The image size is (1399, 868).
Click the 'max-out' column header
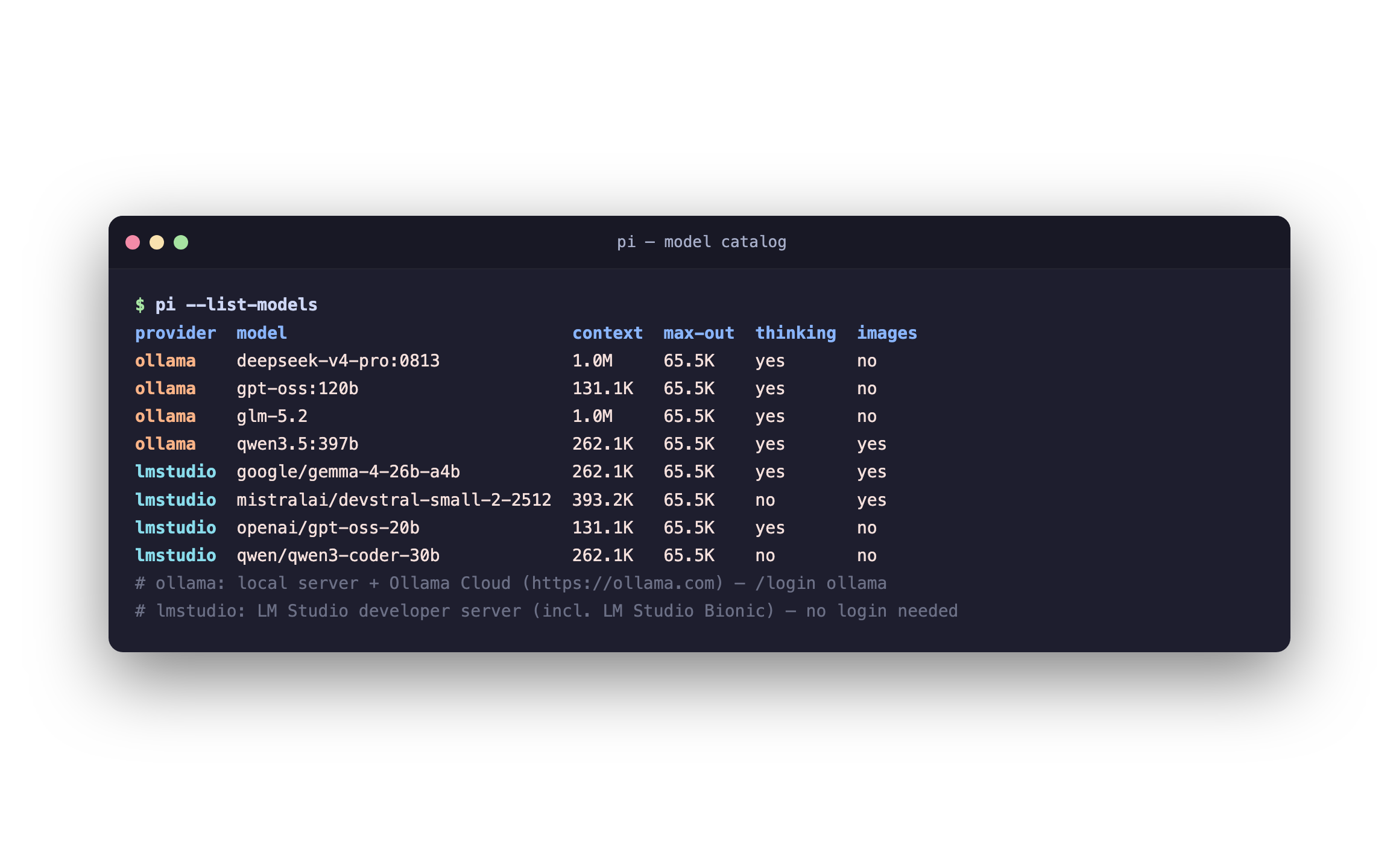coord(699,333)
